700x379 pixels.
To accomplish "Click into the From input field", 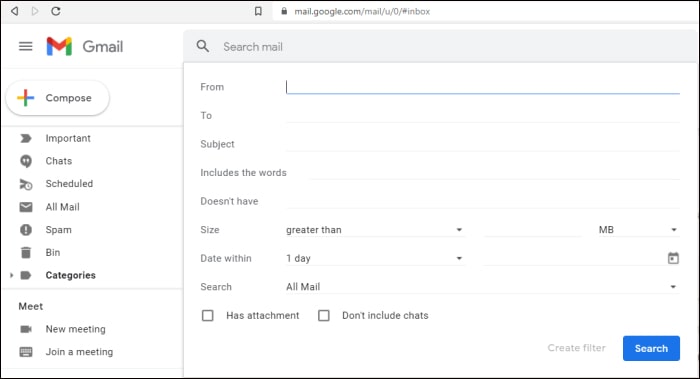I will [483, 87].
